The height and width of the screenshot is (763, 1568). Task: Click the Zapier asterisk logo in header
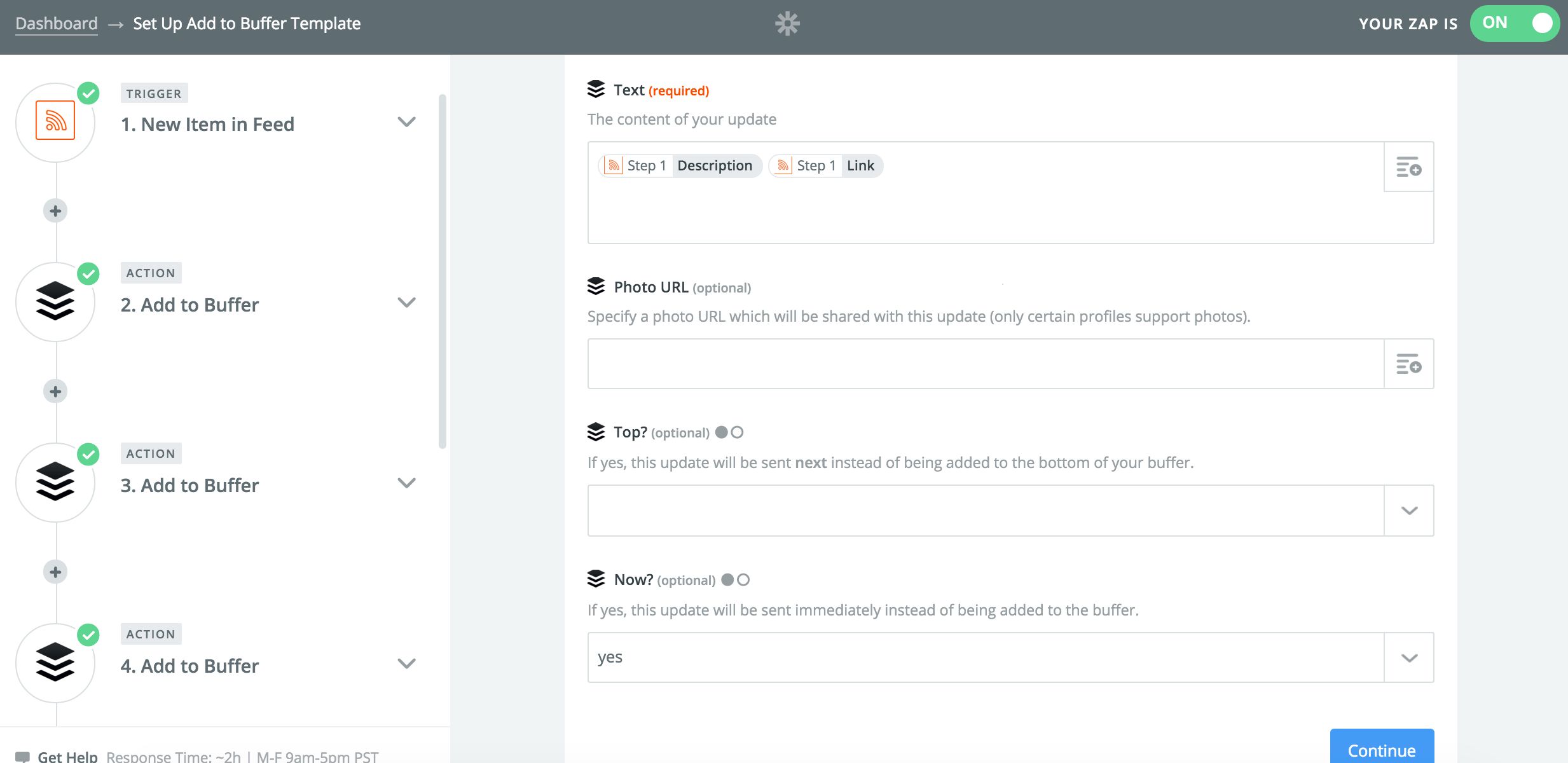787,24
